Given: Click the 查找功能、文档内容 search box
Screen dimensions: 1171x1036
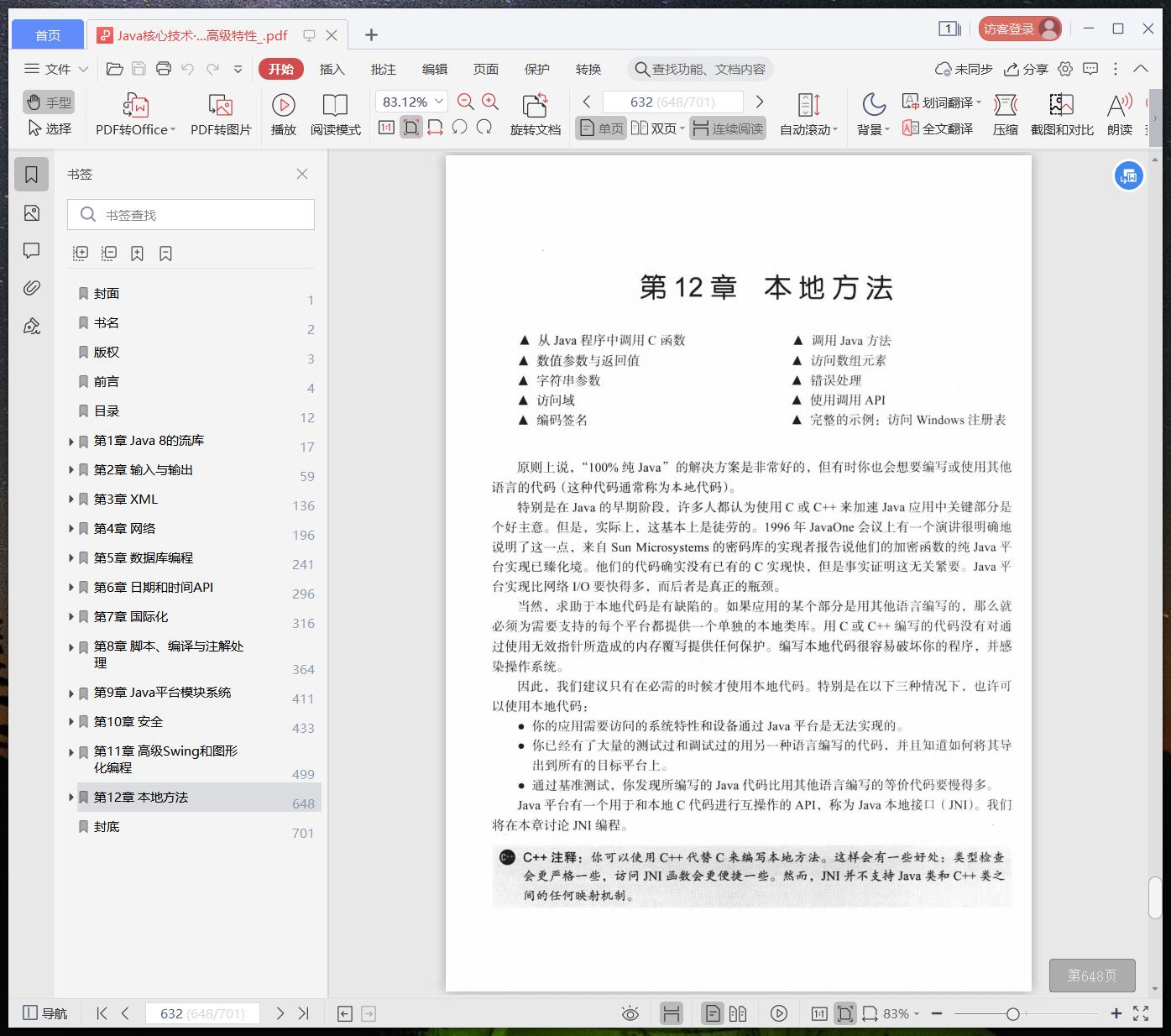Looking at the screenshot, I should tap(700, 69).
